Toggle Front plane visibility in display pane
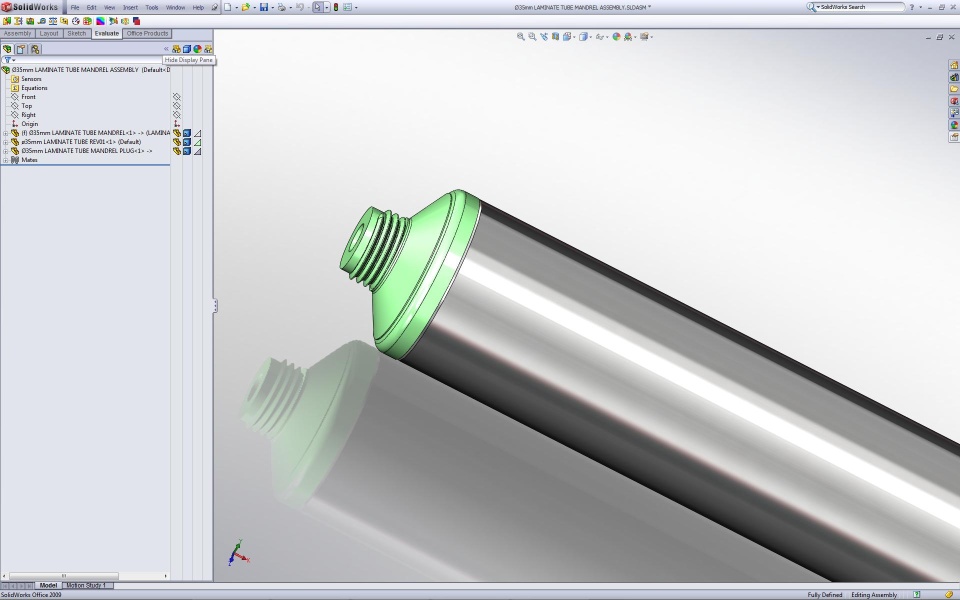Image resolution: width=960 pixels, height=600 pixels. [176, 97]
